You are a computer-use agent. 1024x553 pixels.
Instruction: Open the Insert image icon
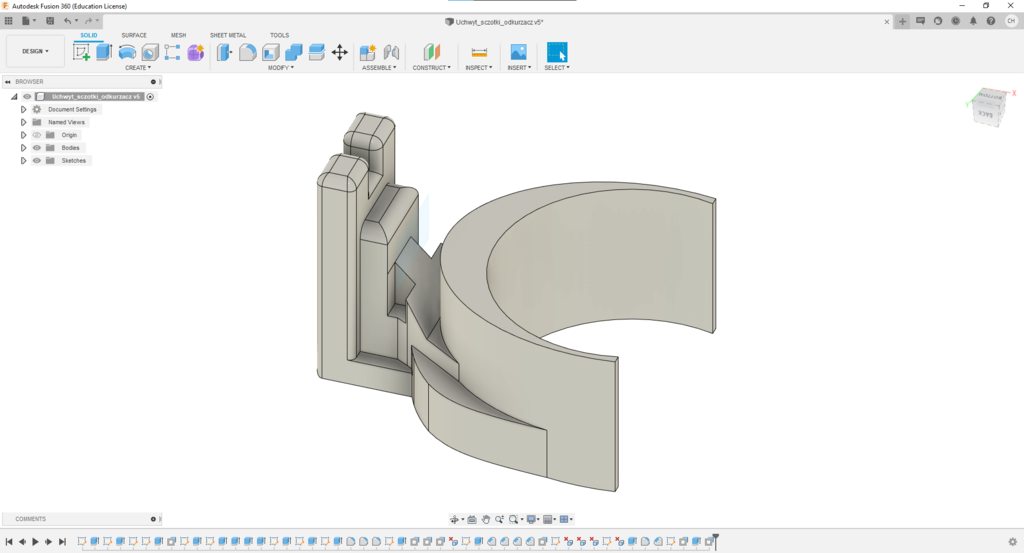[x=518, y=52]
